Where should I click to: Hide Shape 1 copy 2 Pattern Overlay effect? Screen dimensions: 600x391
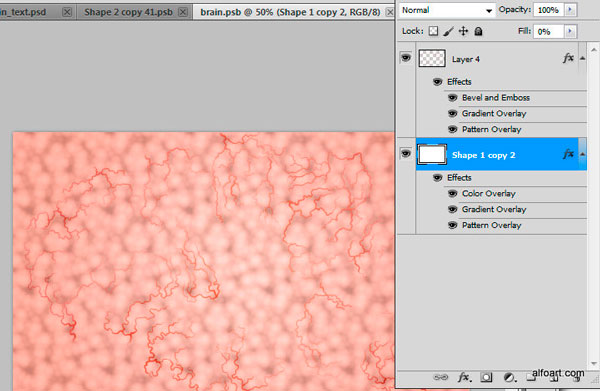pos(452,226)
